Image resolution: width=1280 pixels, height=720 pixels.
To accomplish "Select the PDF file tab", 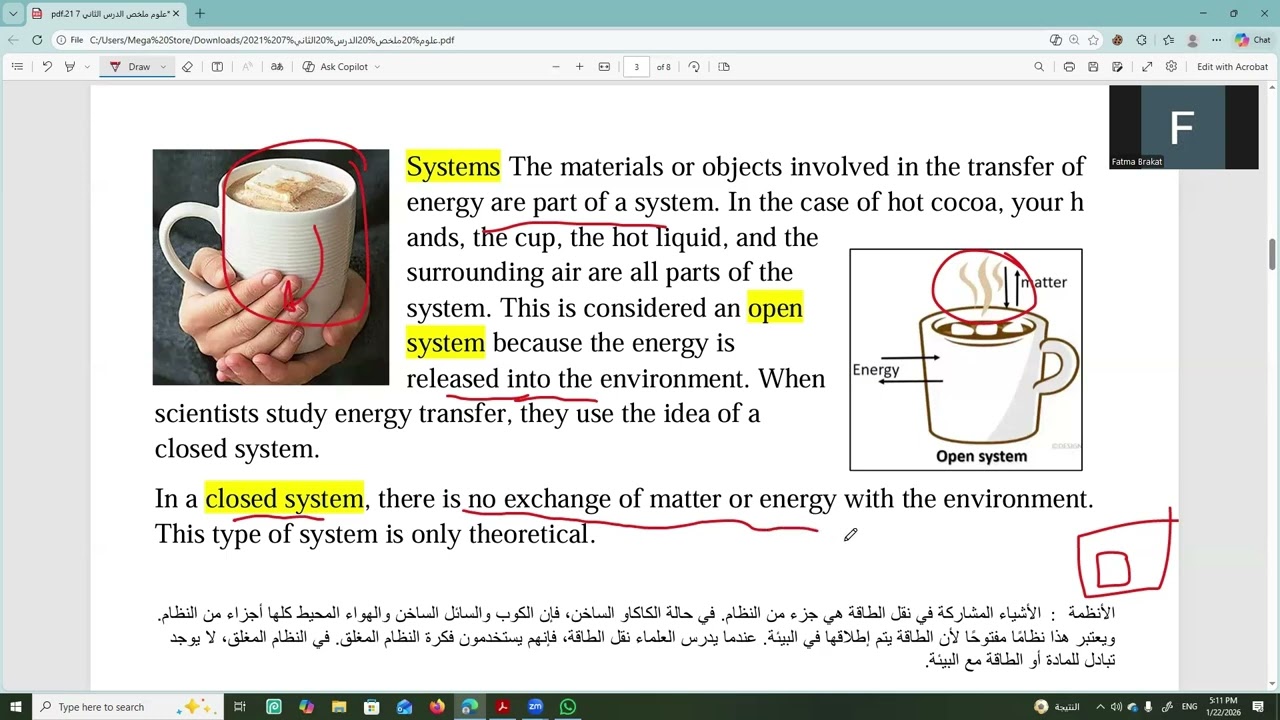I will click(105, 14).
